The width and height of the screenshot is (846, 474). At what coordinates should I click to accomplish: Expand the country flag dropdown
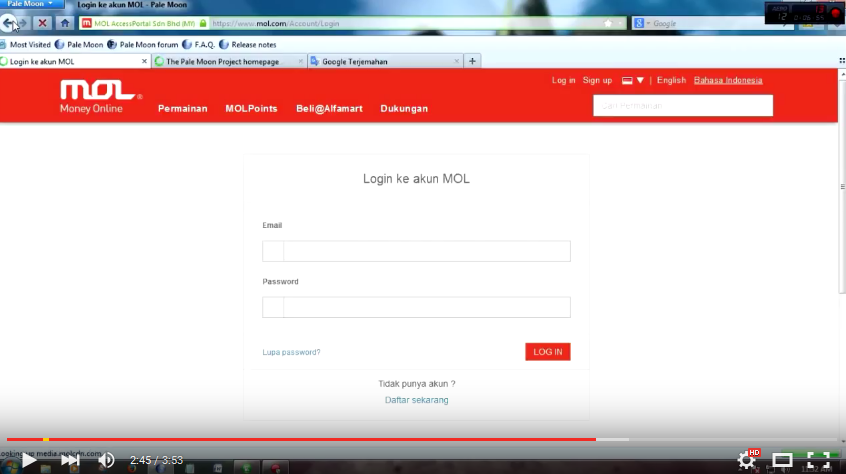pos(633,80)
